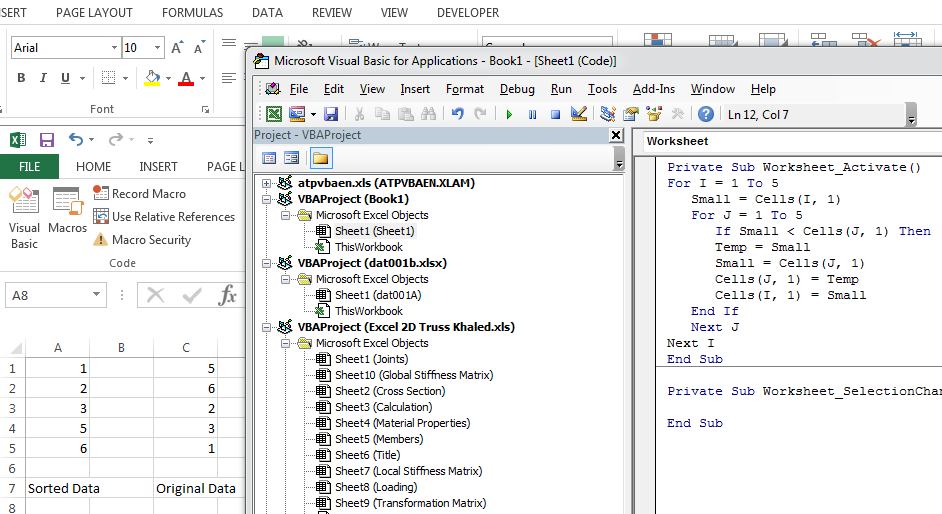942x514 pixels.
Task: Undo last edit in VBA editor
Action: 458,113
